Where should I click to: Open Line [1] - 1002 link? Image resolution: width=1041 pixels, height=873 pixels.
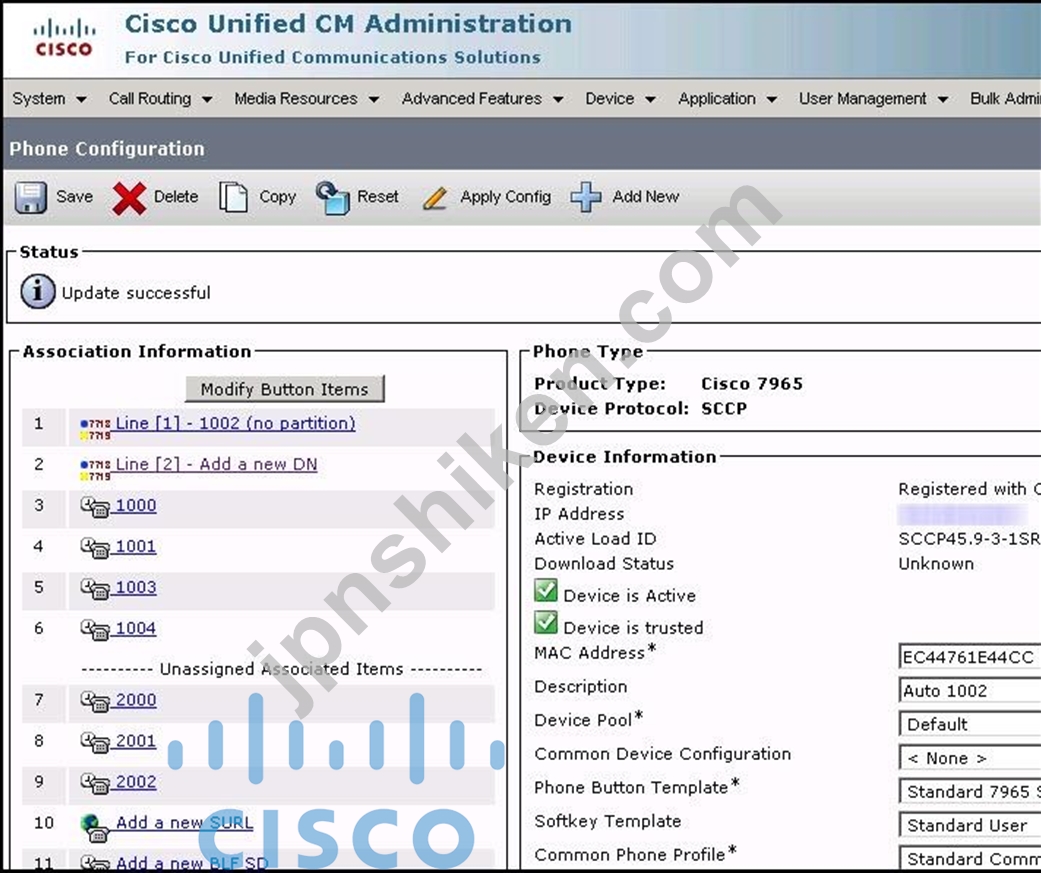pos(235,424)
